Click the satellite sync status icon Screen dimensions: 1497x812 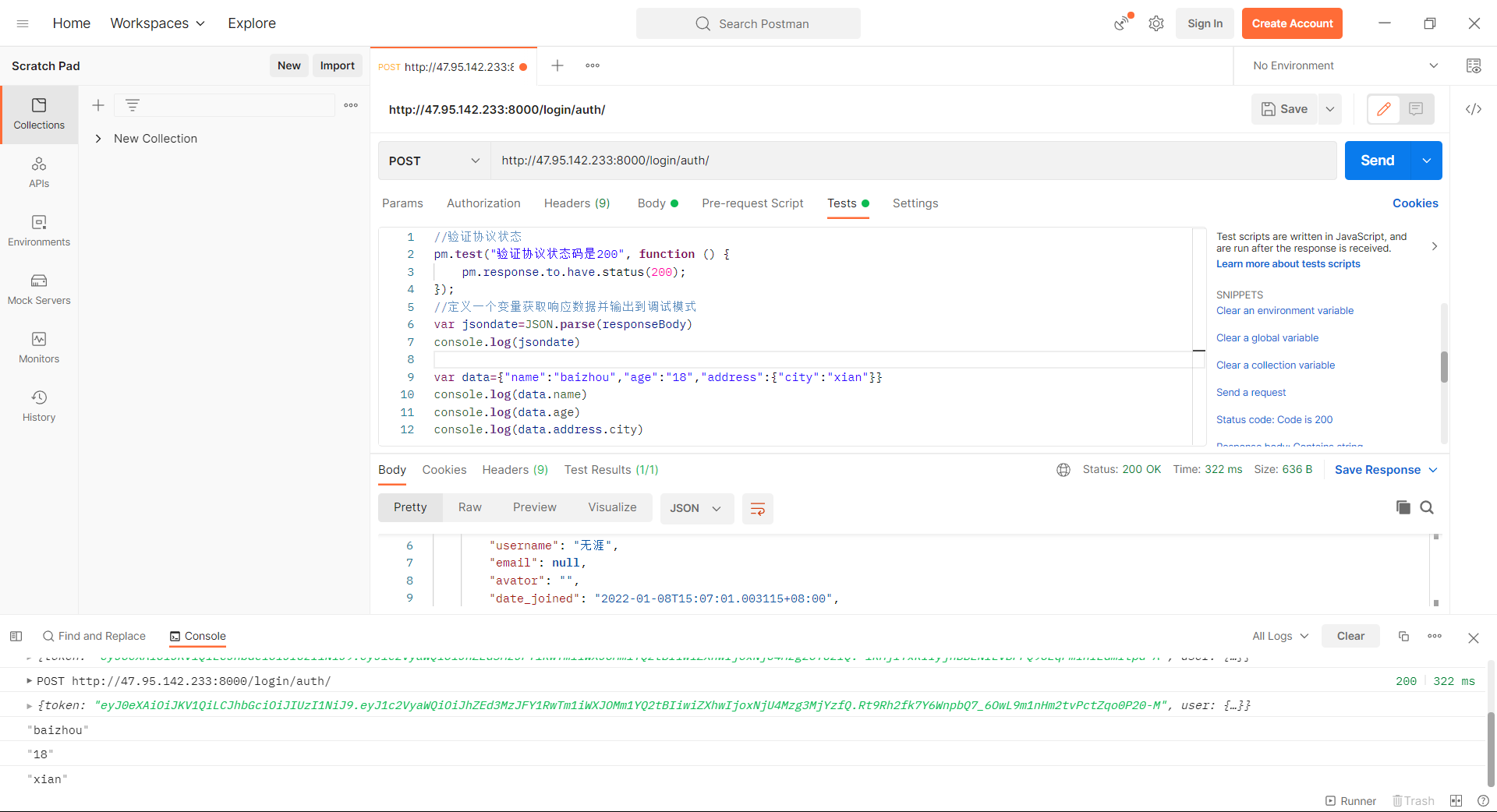(1122, 23)
